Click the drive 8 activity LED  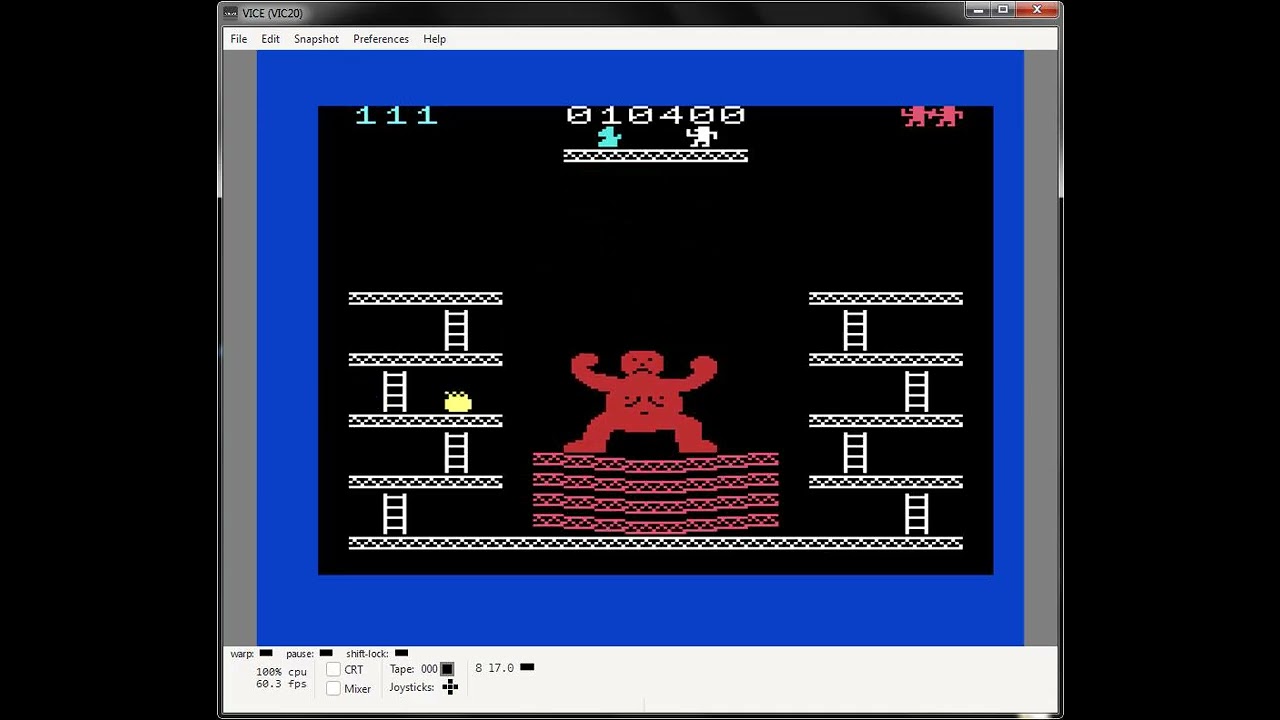click(527, 667)
